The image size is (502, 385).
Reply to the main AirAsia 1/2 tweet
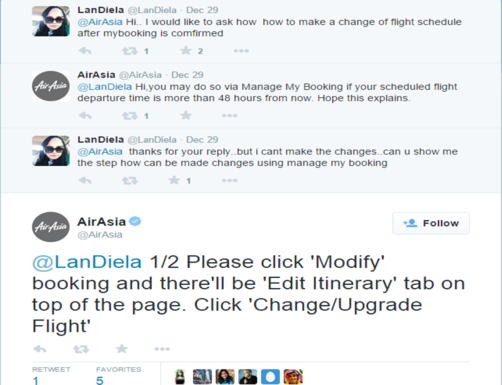(x=40, y=349)
